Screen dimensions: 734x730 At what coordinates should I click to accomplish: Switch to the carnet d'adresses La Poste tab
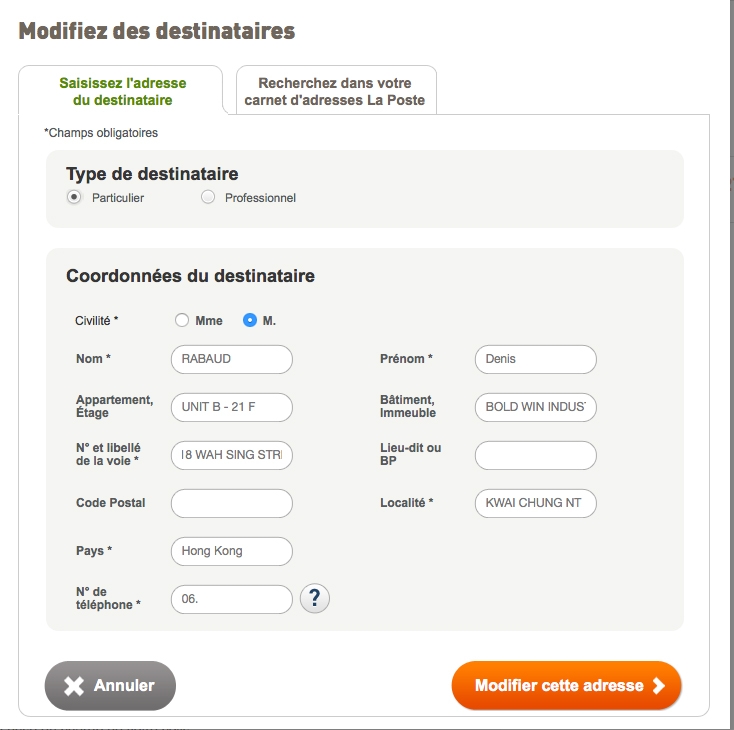(x=336, y=91)
